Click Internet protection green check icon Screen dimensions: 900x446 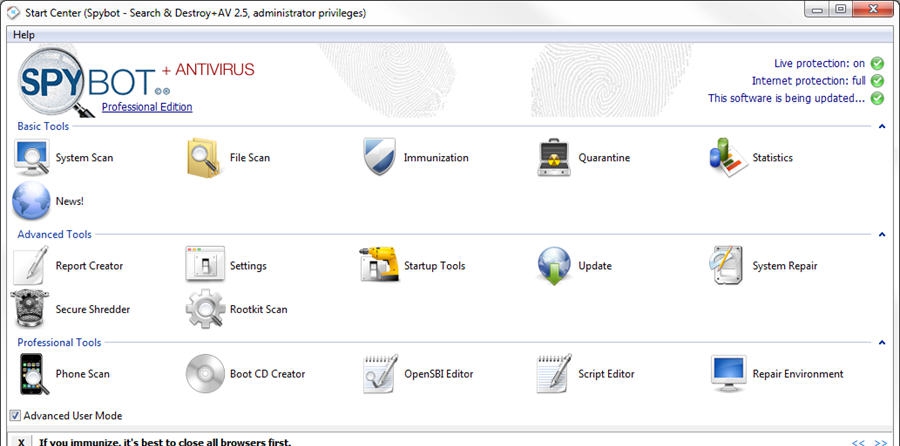877,81
